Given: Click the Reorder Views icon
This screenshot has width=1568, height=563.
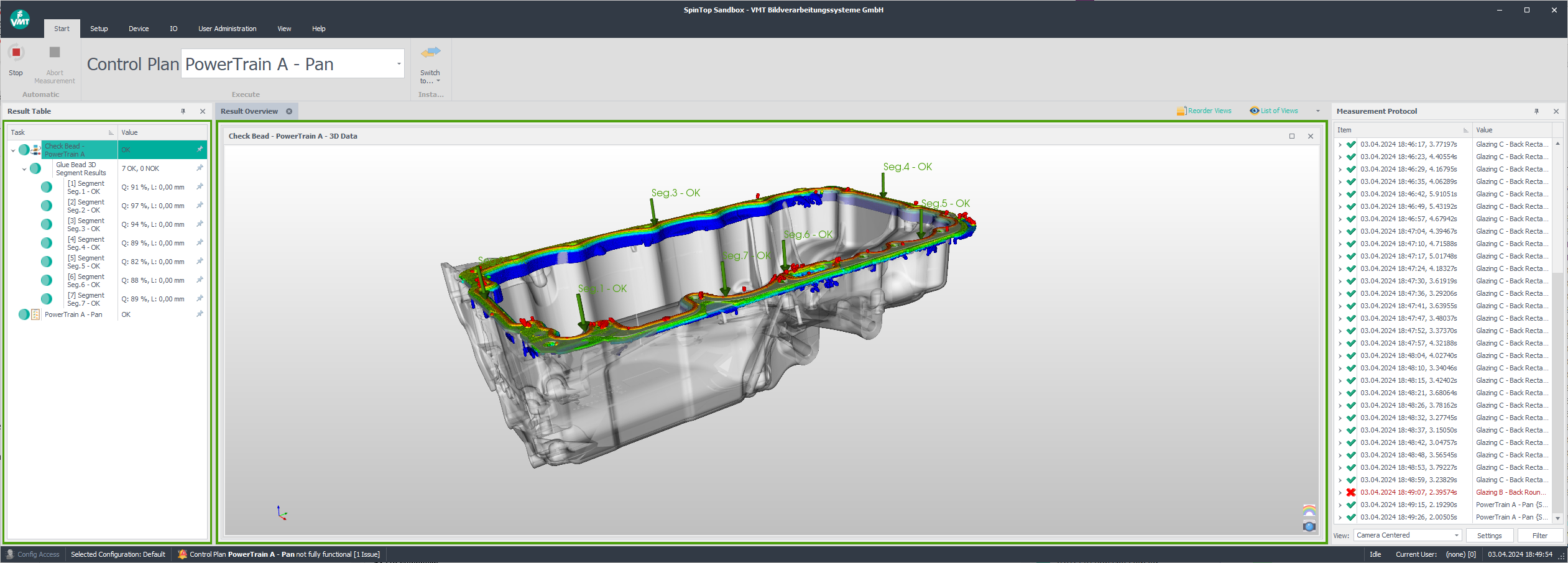Looking at the screenshot, I should pyautogui.click(x=1181, y=111).
